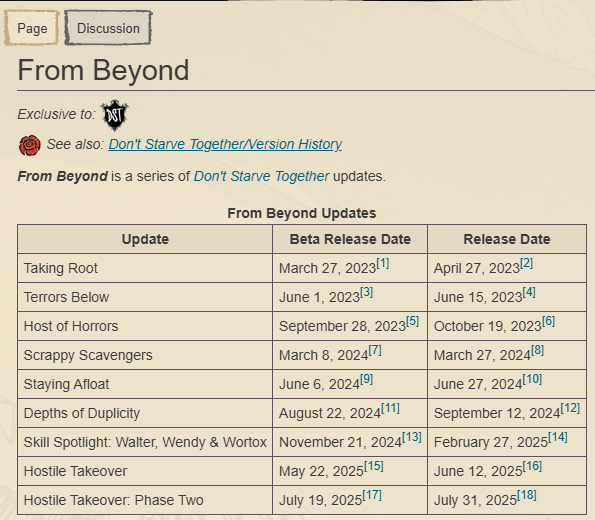Click the From Beyond Updates table caption
Image resolution: width=595 pixels, height=520 pixels.
point(302,213)
